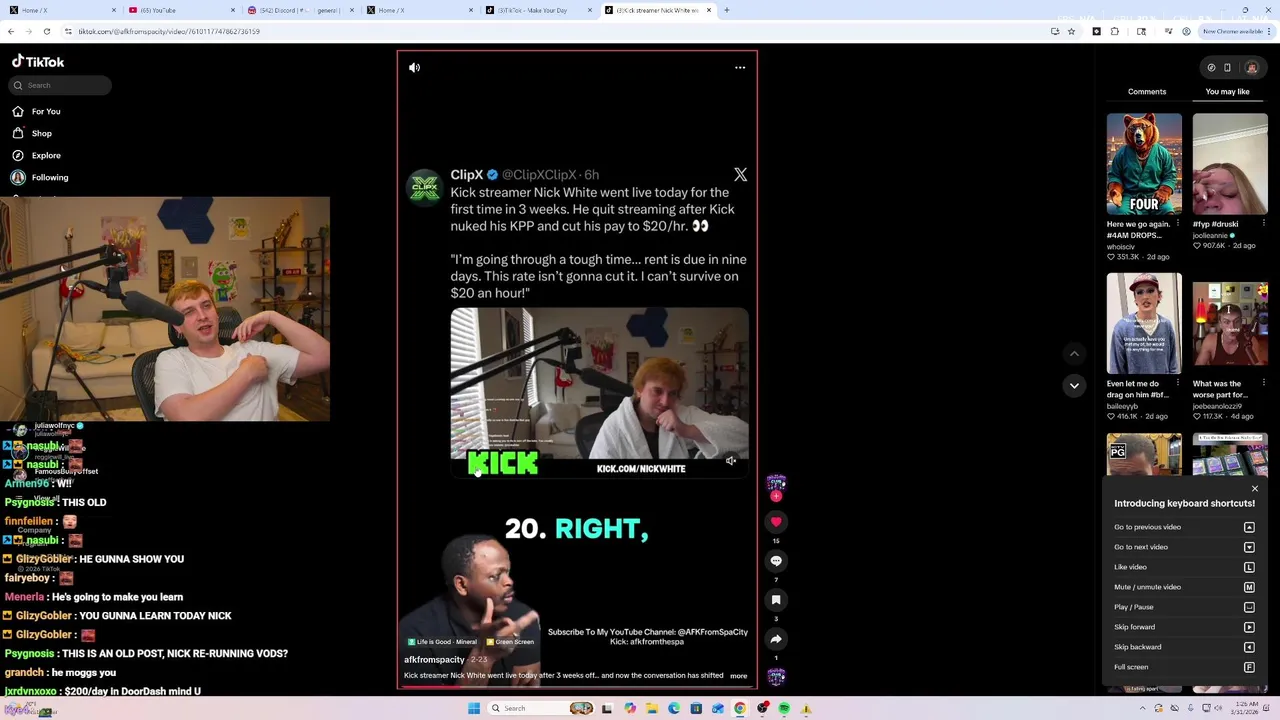Switch to the Comments tab

1146,91
